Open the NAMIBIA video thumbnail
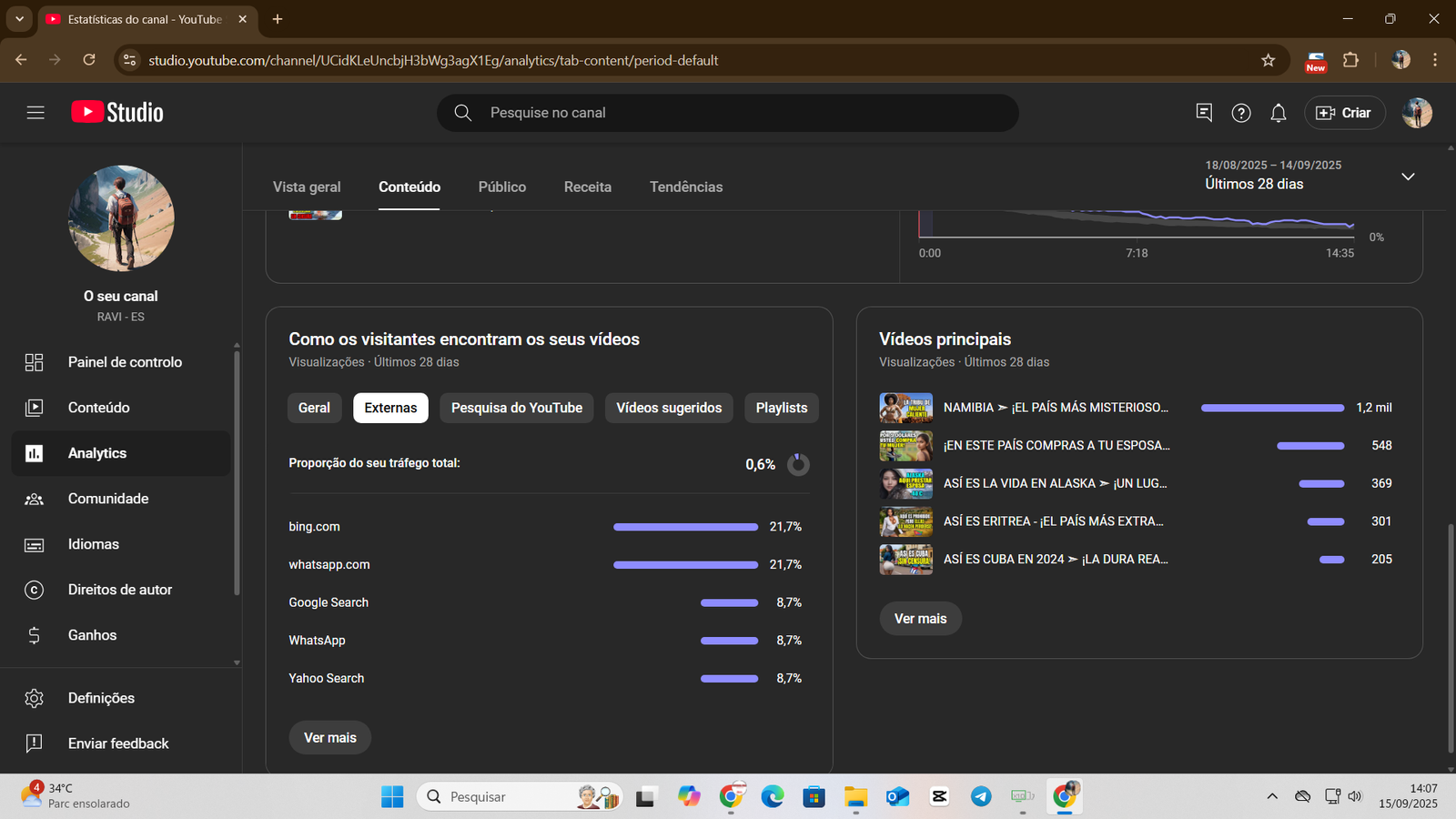Viewport: 1456px width, 819px height. (x=905, y=408)
